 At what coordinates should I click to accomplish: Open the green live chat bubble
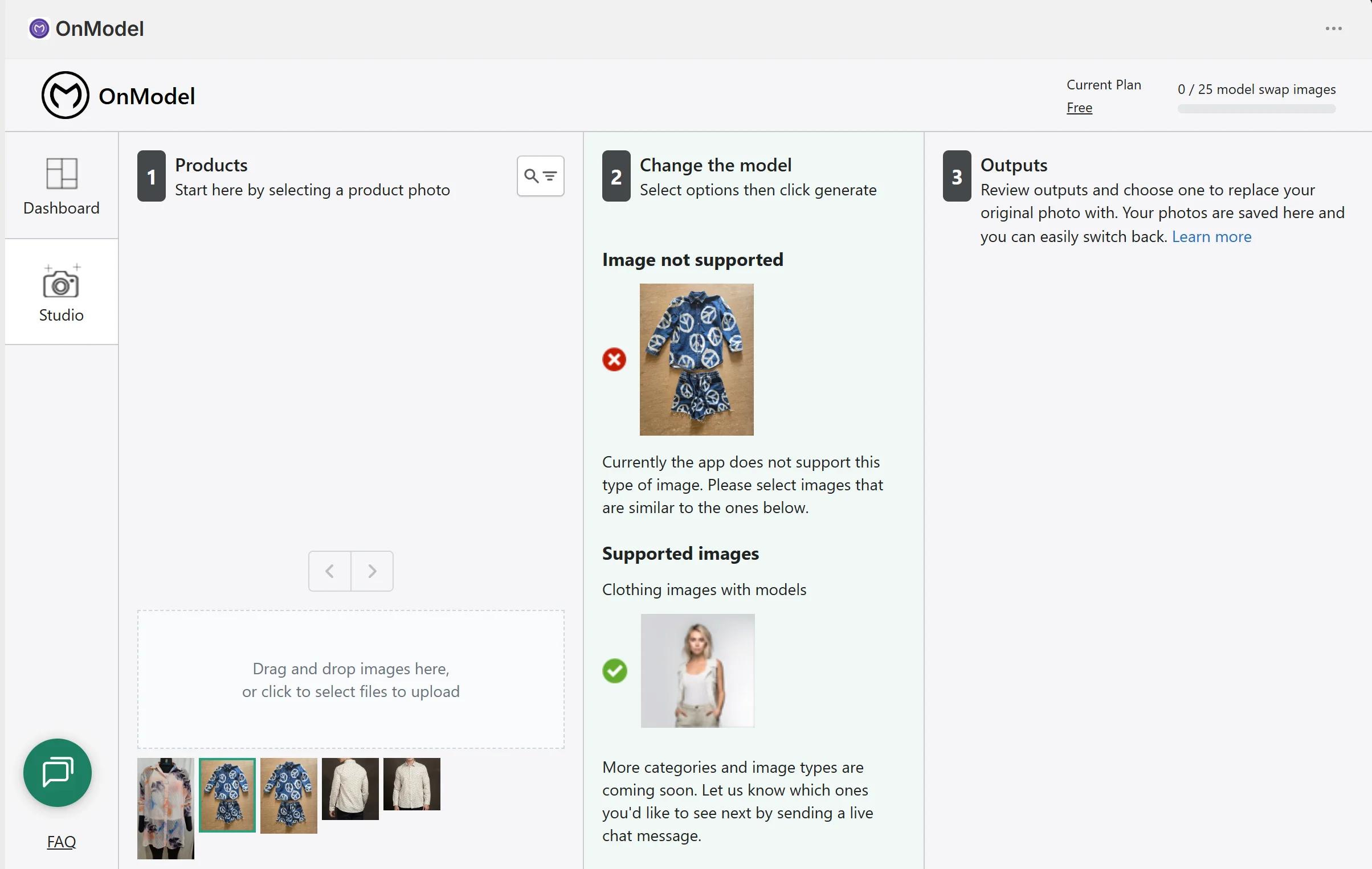point(58,773)
